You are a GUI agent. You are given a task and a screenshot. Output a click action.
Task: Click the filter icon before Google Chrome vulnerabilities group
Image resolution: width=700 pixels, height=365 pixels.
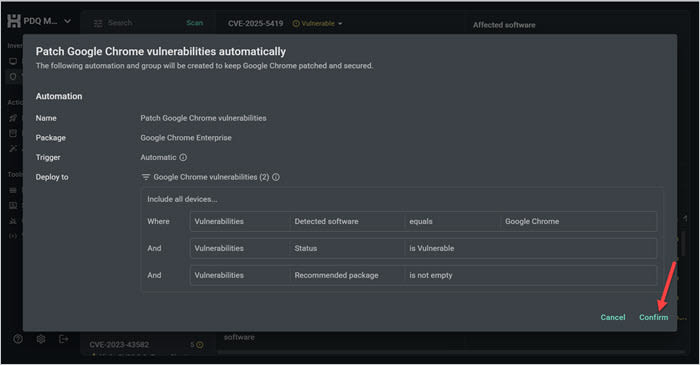[146, 177]
